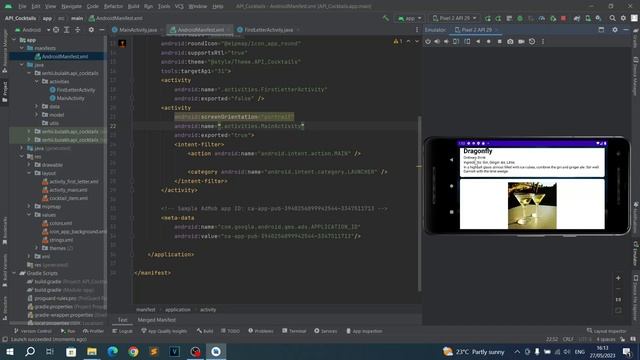Image resolution: width=640 pixels, height=360 pixels.
Task: Click emulator zoom in plus button
Action: [618, 278]
